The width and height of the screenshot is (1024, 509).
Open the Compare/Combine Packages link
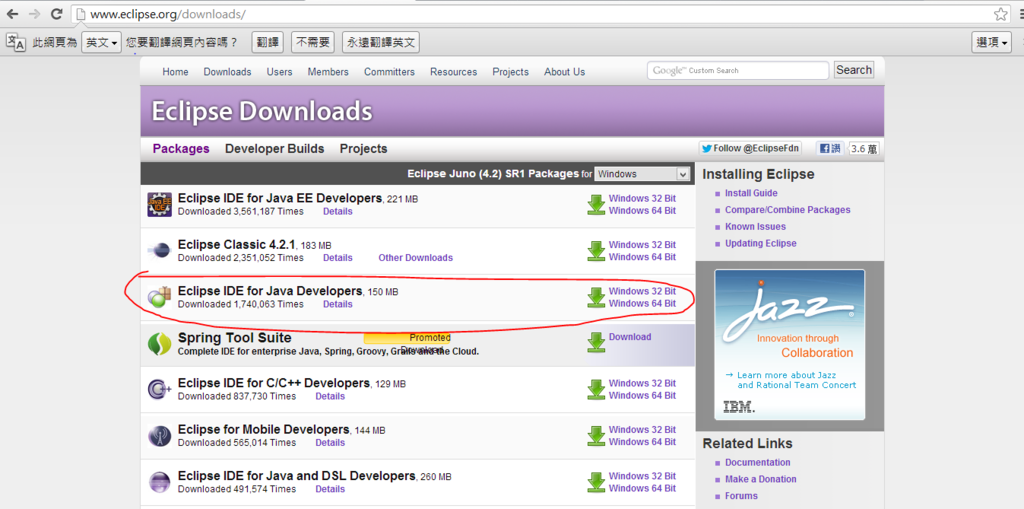pyautogui.click(x=788, y=210)
